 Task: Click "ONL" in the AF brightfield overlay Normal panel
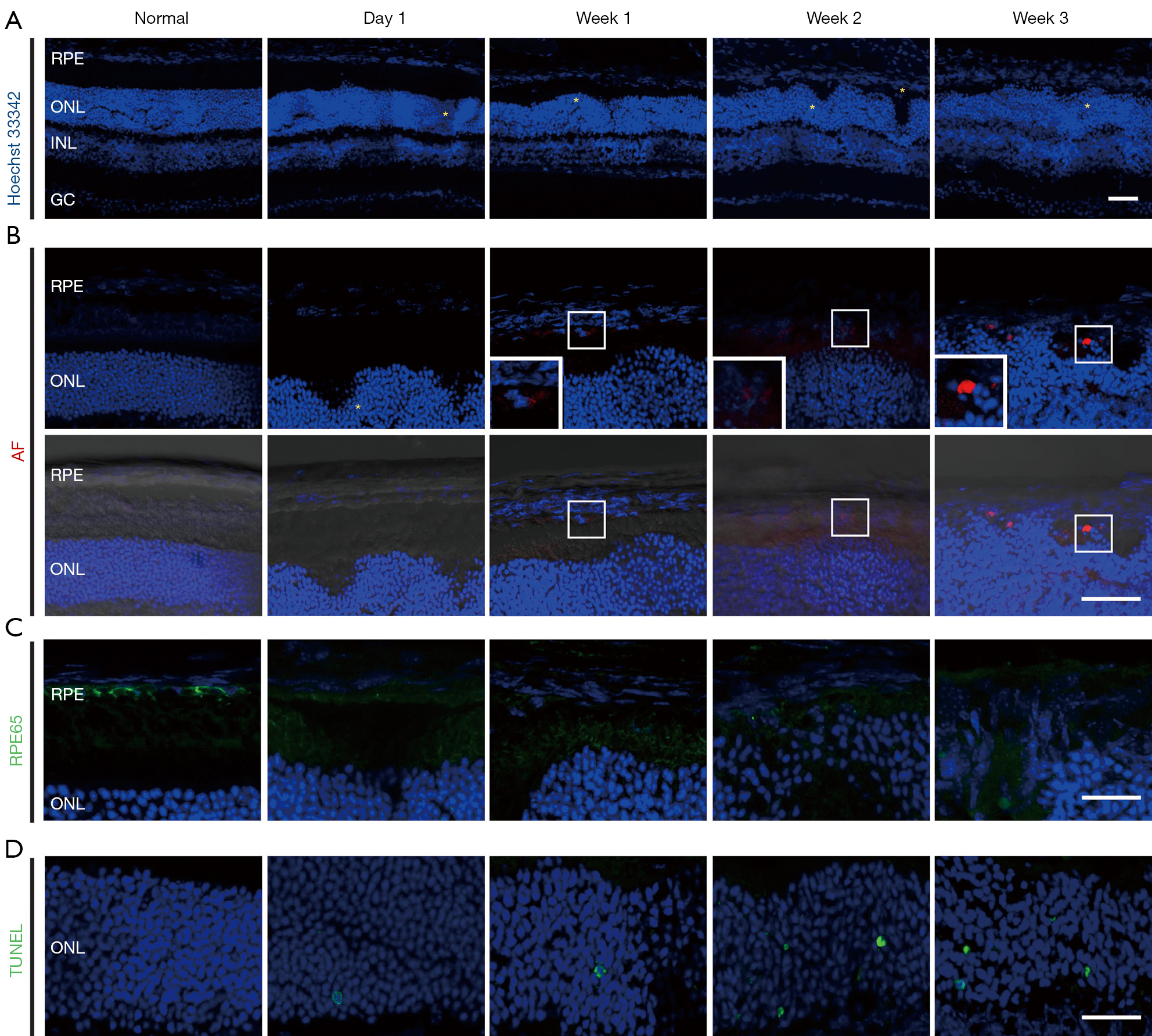(x=67, y=569)
